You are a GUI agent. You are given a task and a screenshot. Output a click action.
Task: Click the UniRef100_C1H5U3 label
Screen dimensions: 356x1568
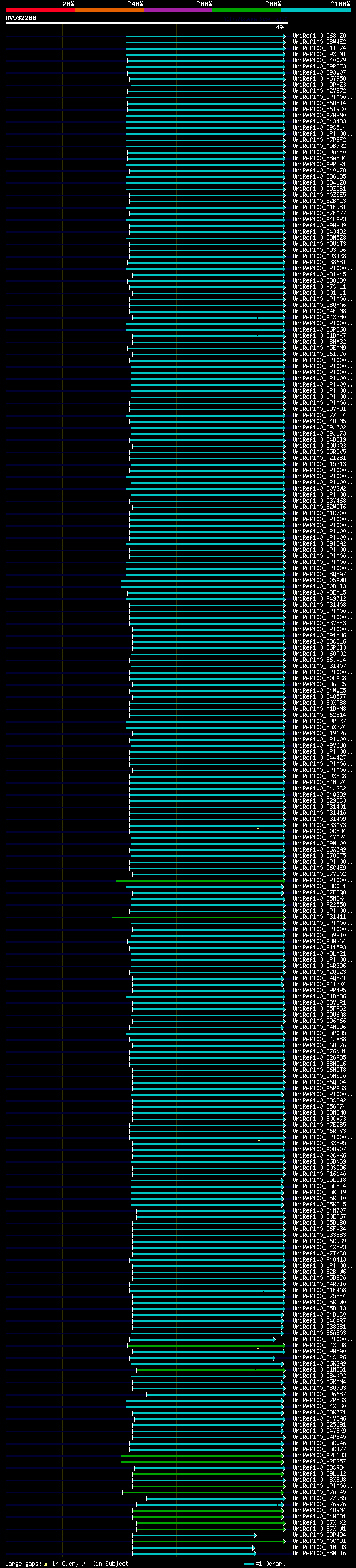pyautogui.click(x=319, y=1547)
